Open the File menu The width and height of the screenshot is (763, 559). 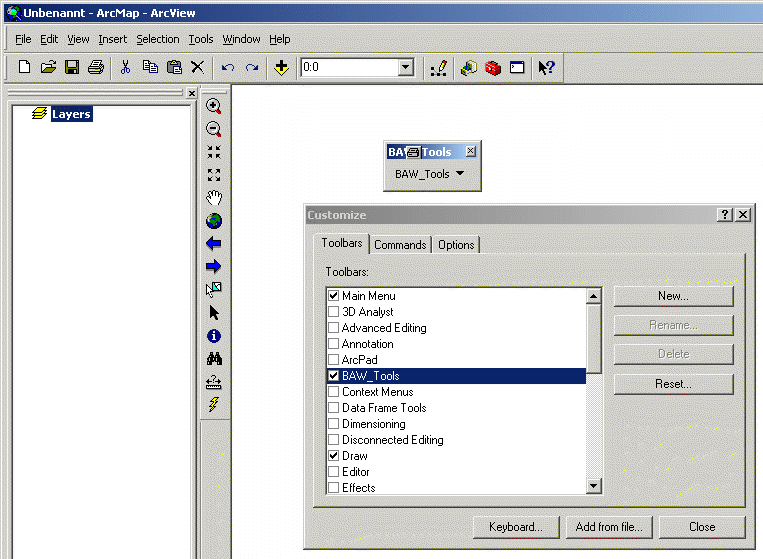(x=23, y=39)
